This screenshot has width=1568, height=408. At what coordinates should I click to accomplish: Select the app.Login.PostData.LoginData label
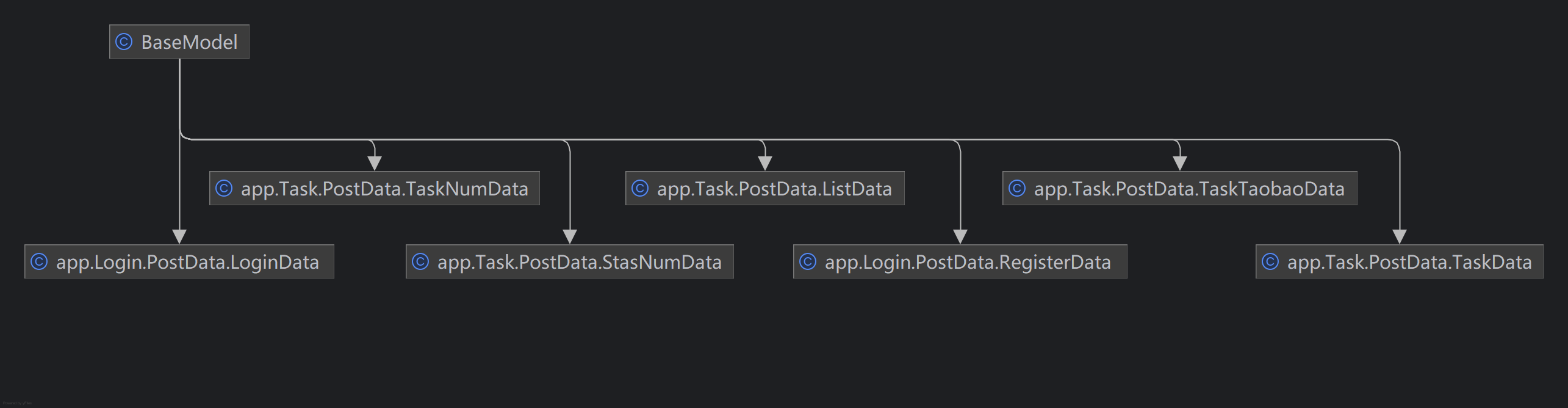[x=187, y=262]
